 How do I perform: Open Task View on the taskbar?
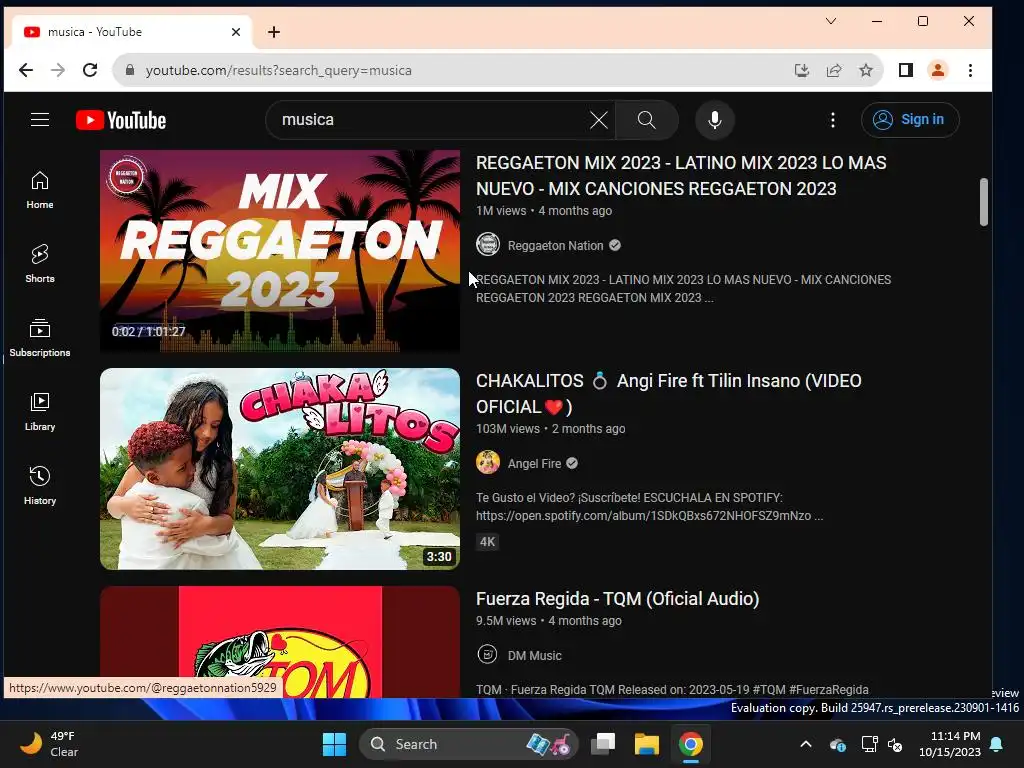coord(603,744)
